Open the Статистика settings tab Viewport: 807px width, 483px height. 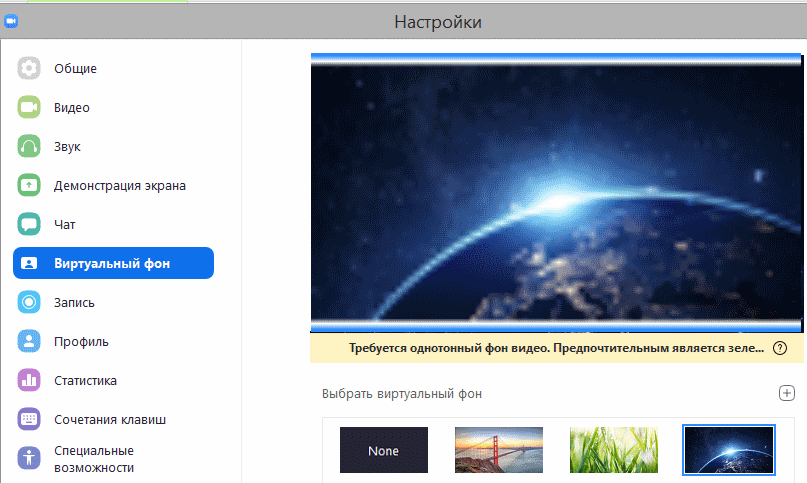(113, 381)
